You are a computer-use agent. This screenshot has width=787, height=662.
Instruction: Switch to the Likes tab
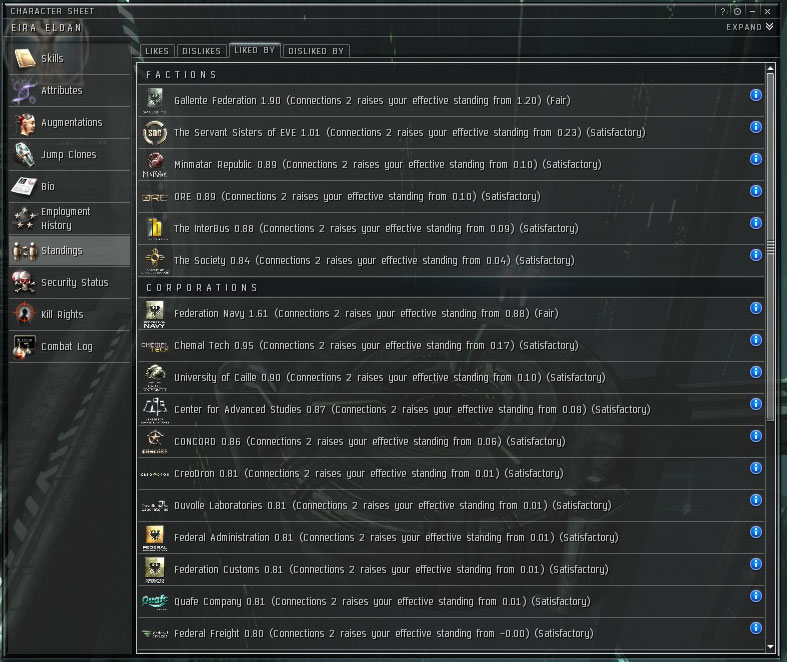tap(157, 51)
